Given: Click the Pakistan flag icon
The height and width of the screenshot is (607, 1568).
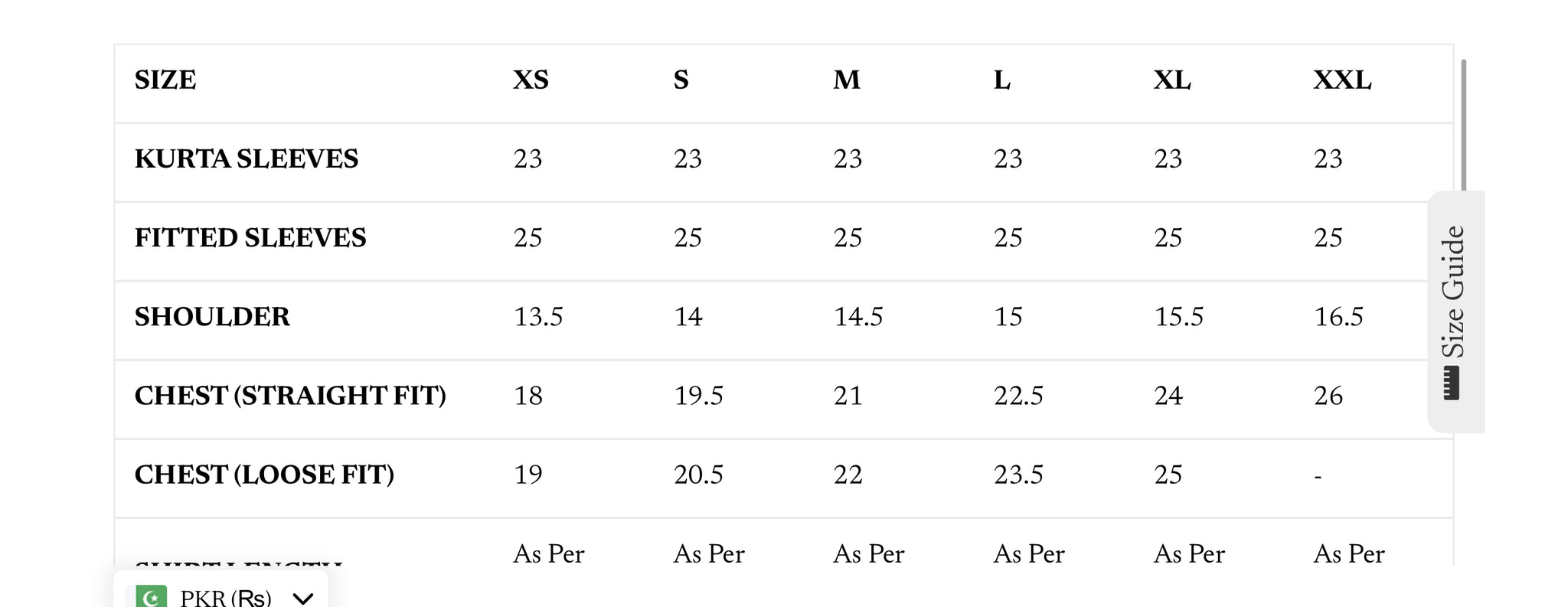Looking at the screenshot, I should click(x=151, y=597).
